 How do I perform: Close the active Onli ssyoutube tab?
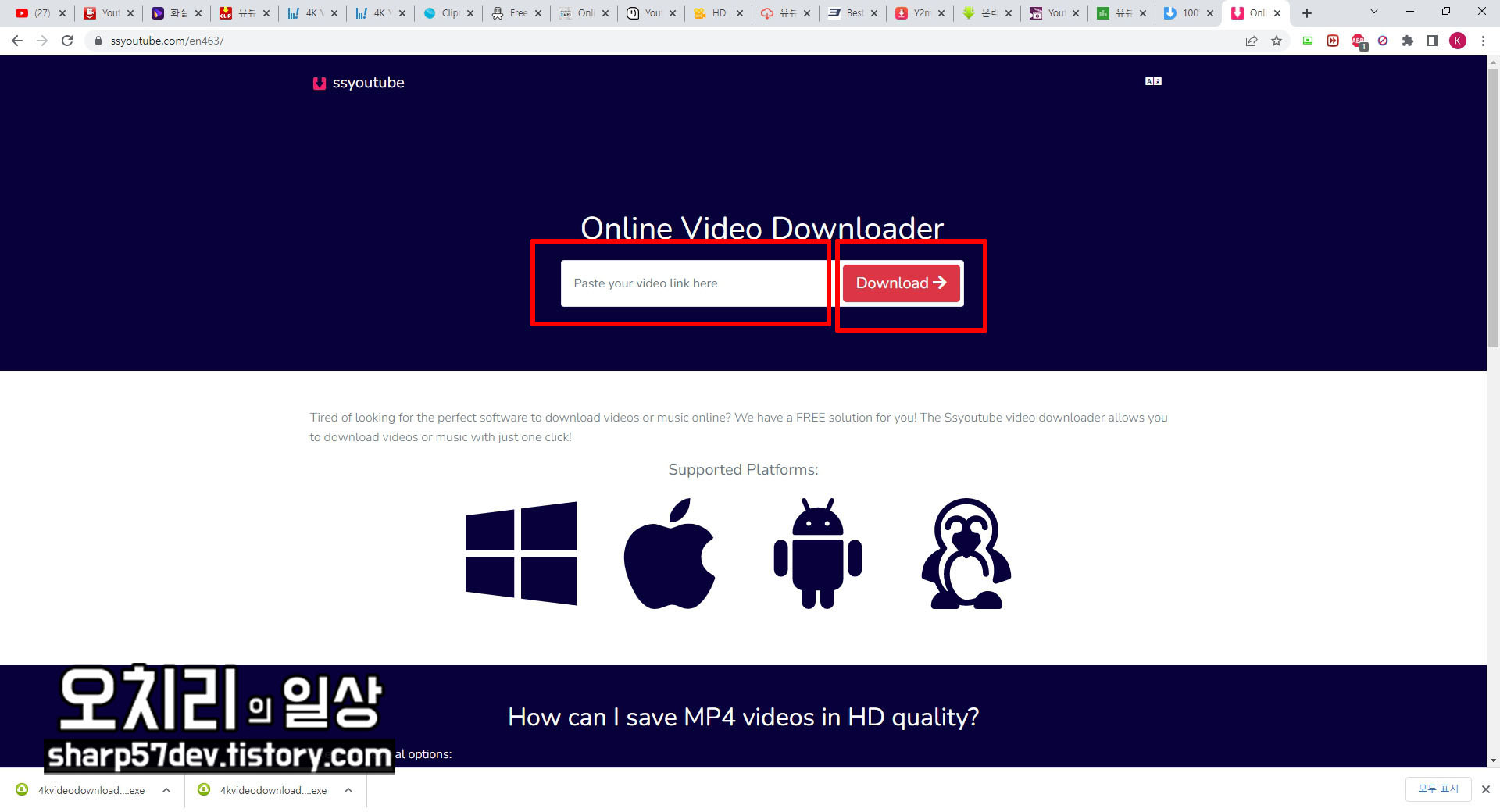point(1277,13)
